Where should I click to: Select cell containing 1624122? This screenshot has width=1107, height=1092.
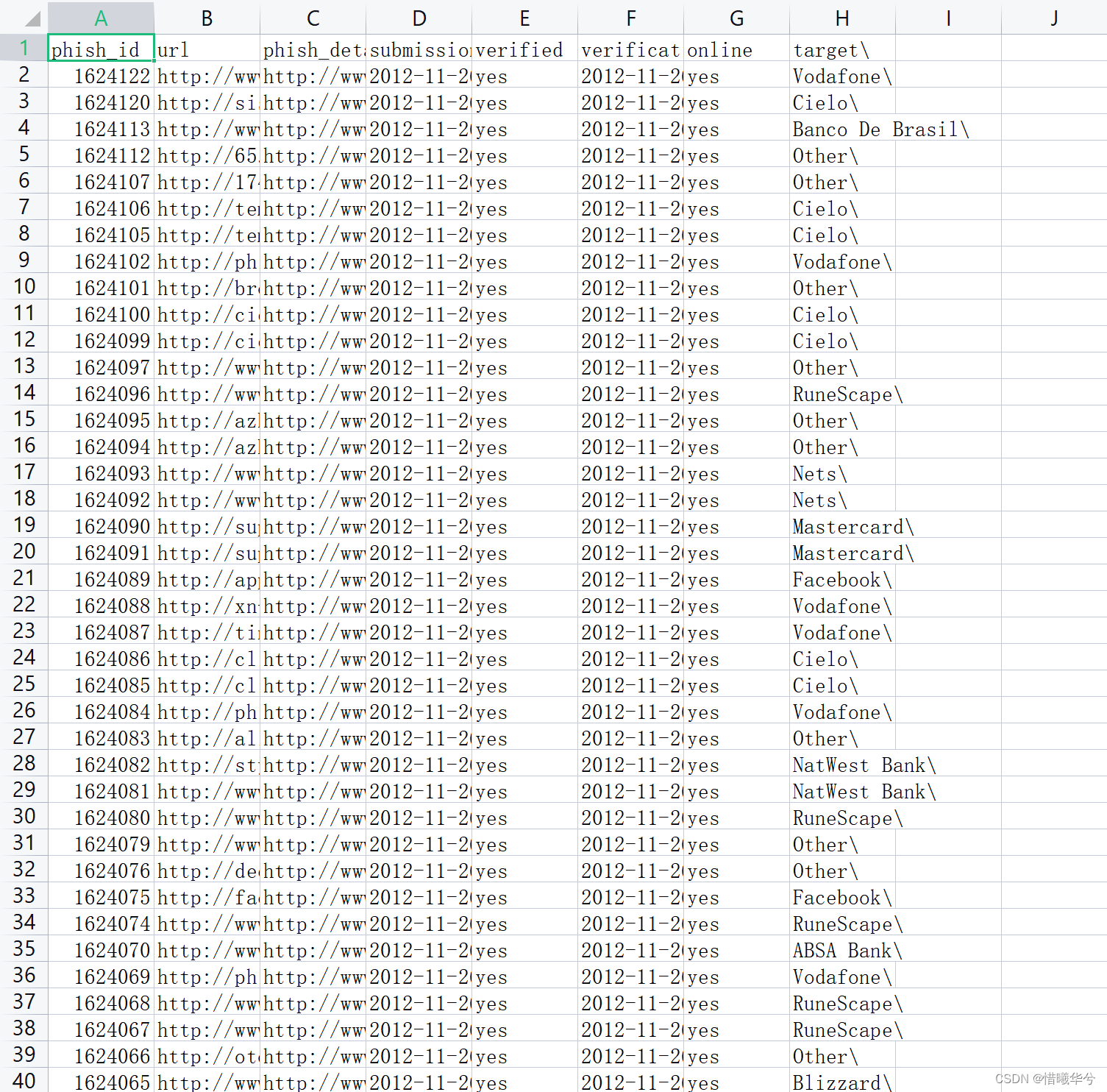(101, 74)
